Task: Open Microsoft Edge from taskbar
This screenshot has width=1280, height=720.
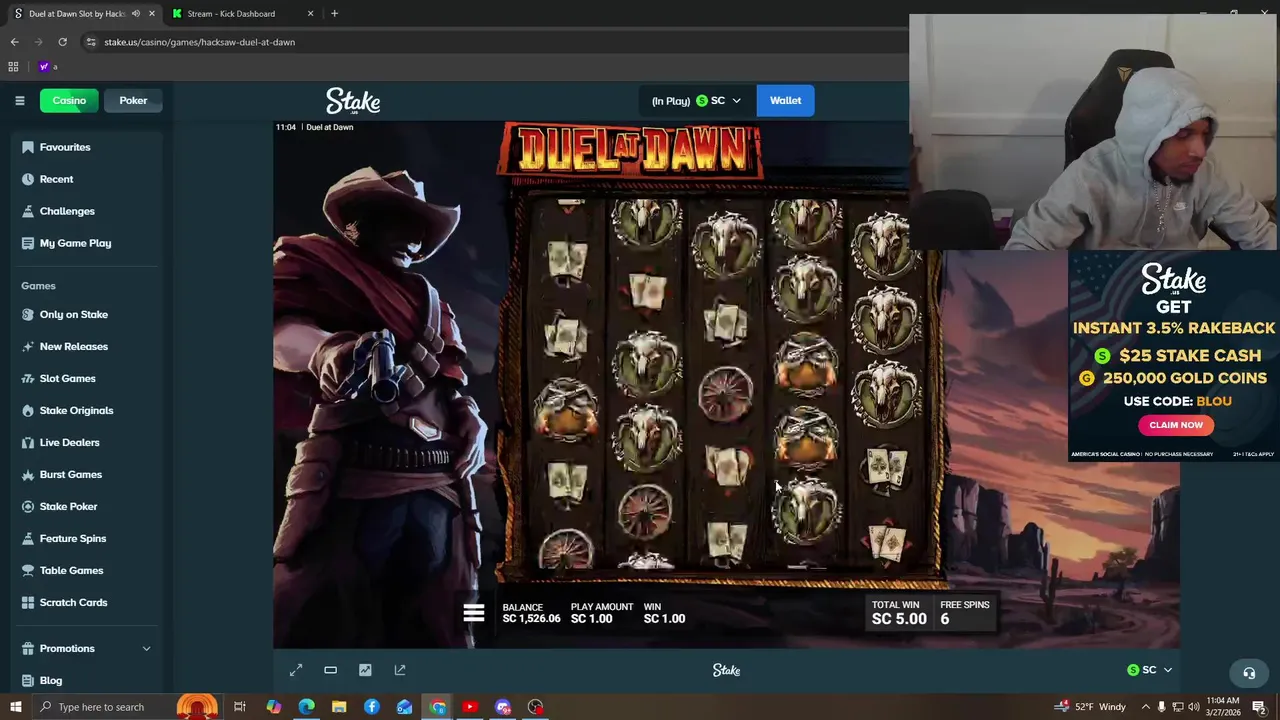Action: click(x=306, y=707)
